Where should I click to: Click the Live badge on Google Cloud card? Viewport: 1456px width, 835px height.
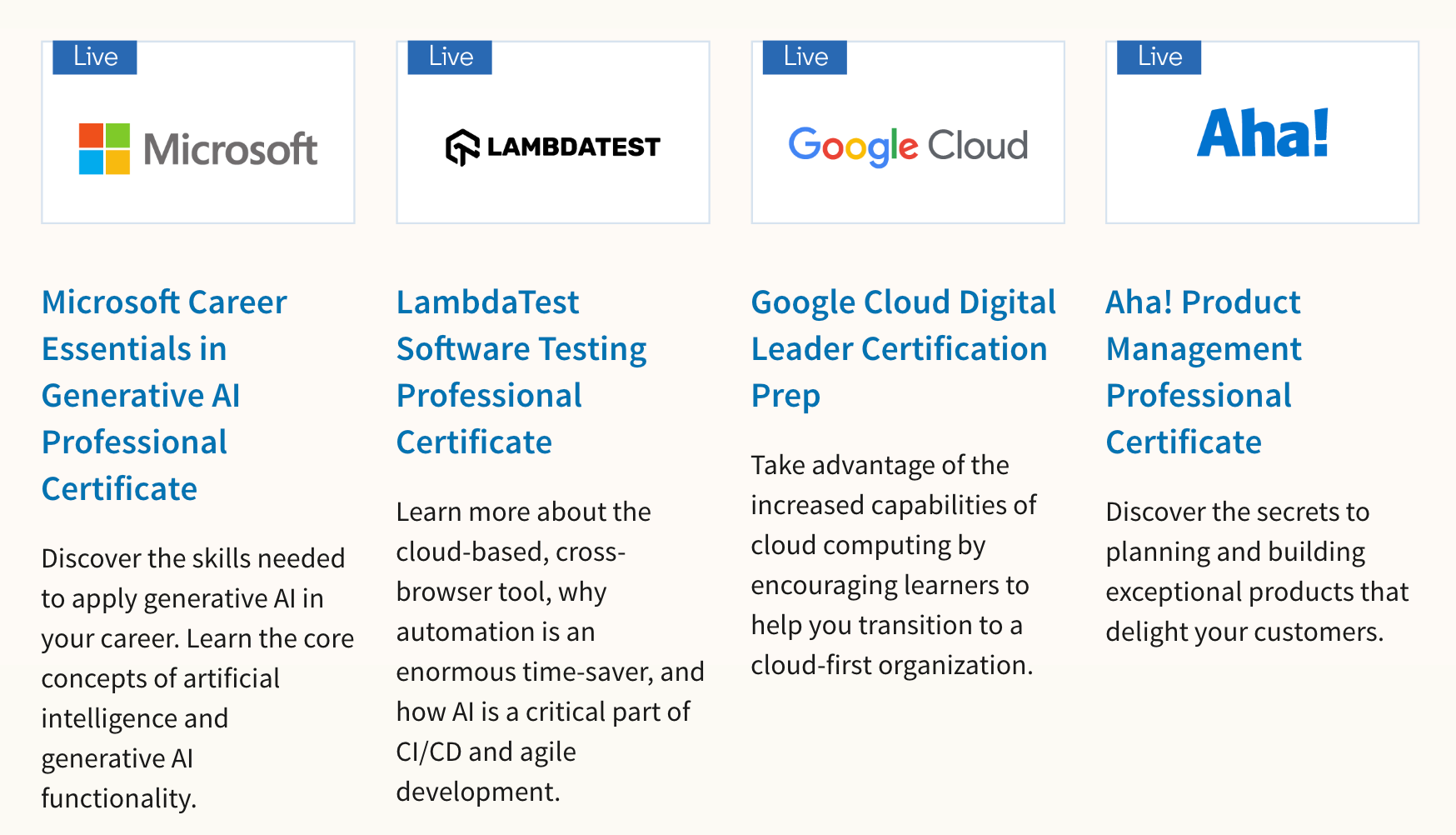[805, 57]
